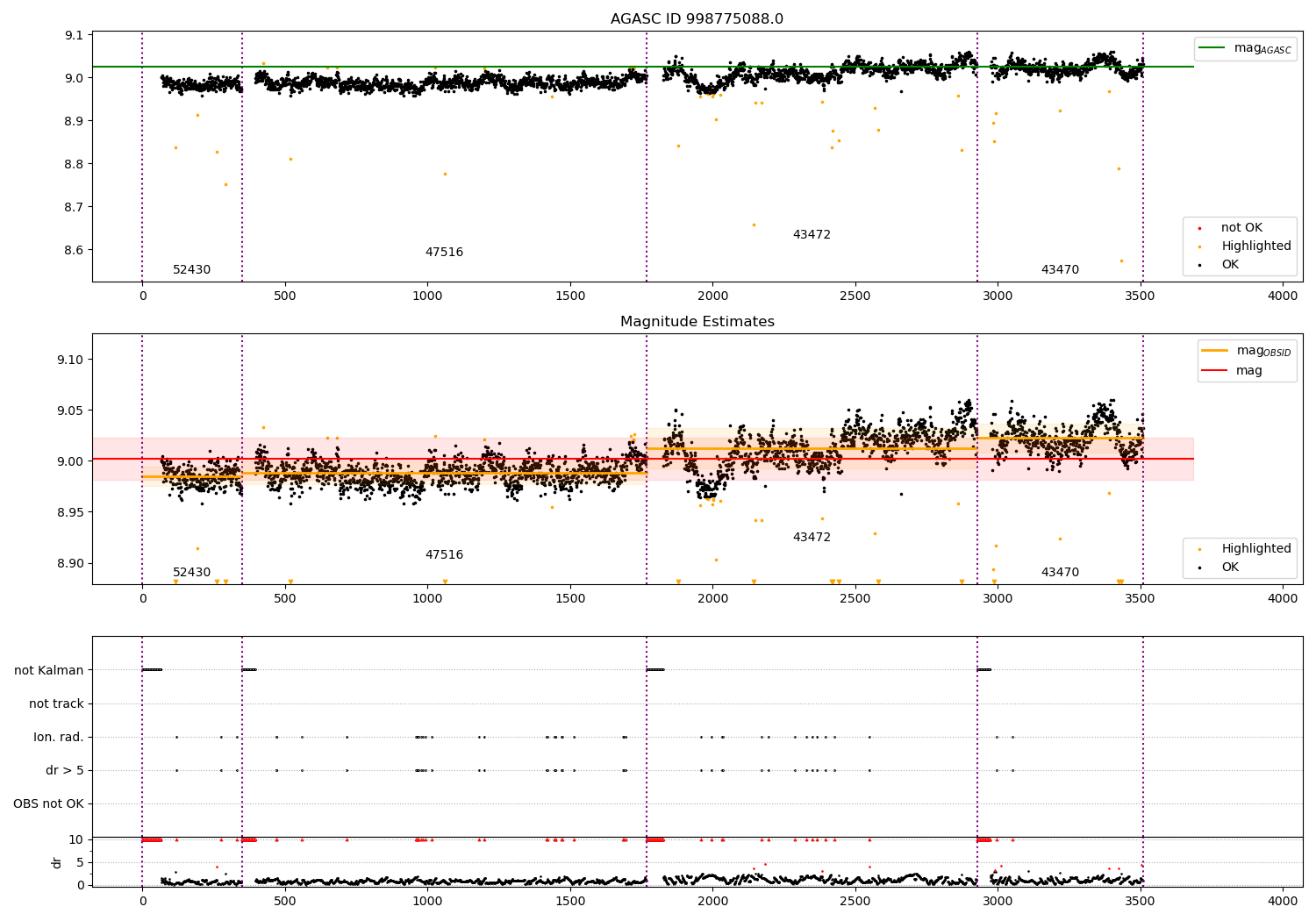Click the "not OK" legend entry
The image size is (1316, 921).
tap(1241, 228)
